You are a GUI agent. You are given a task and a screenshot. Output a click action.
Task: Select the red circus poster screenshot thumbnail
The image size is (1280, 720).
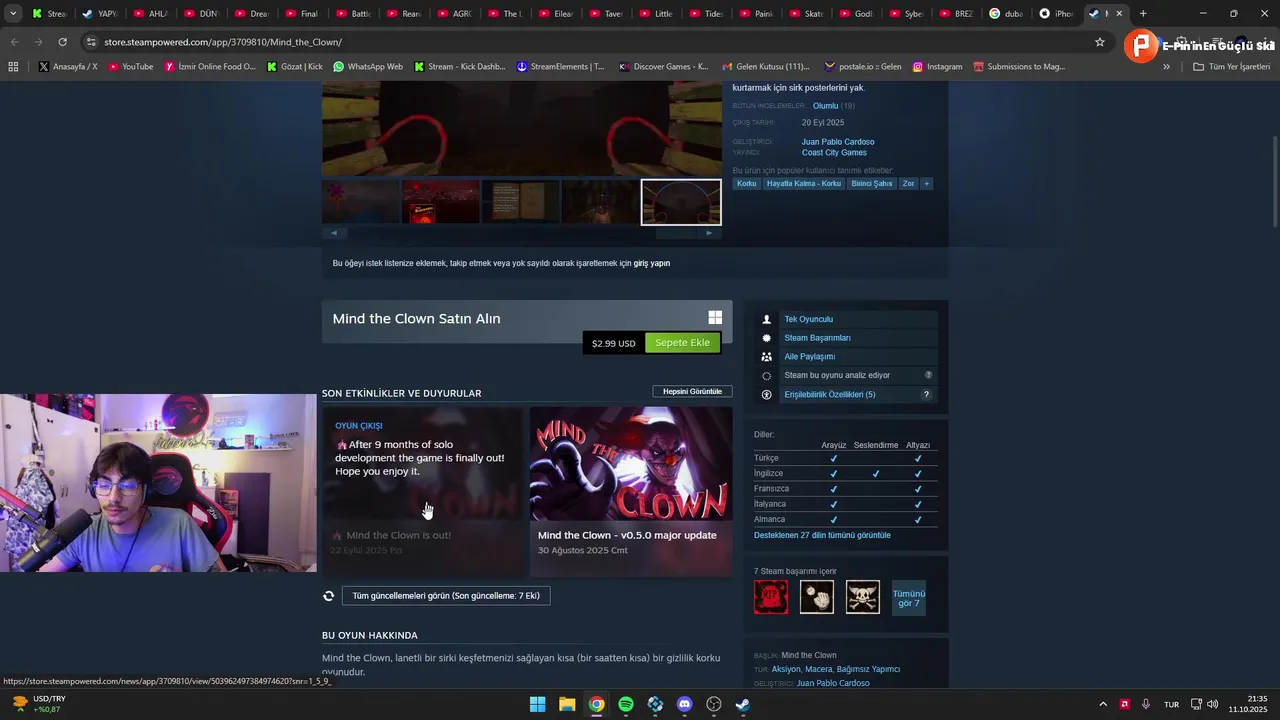tap(441, 202)
